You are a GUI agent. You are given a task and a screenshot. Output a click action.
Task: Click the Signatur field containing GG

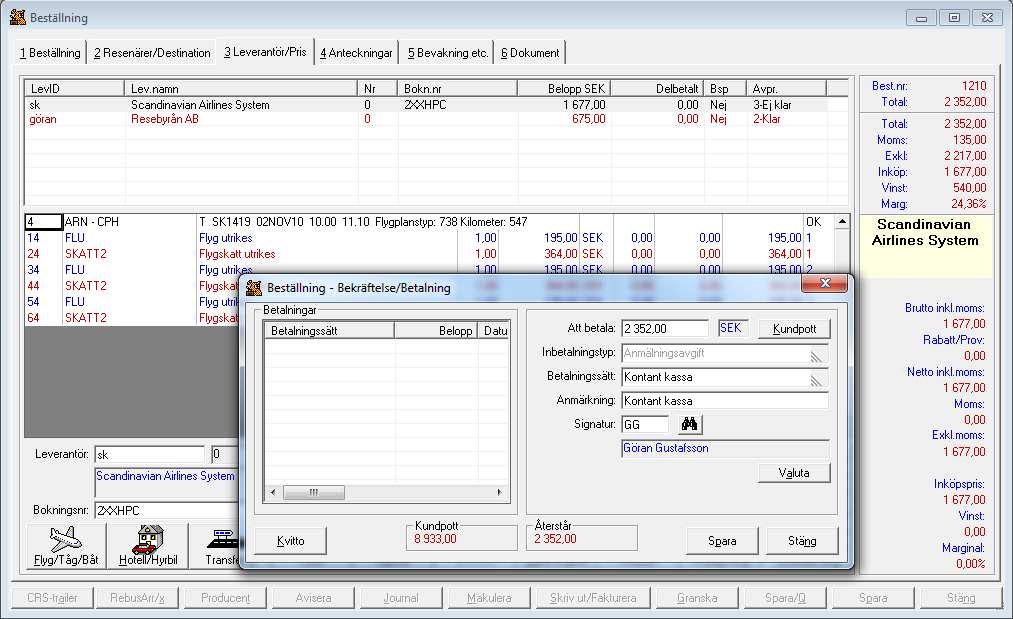pyautogui.click(x=645, y=425)
